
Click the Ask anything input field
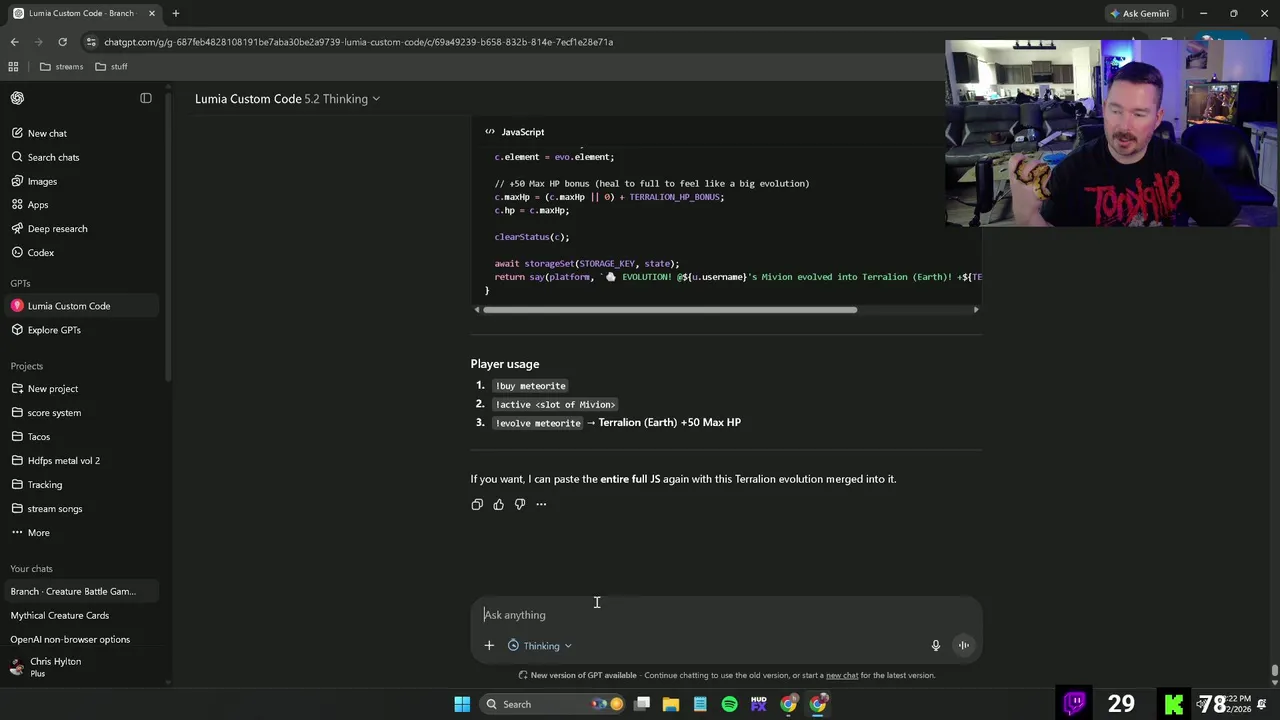726,615
